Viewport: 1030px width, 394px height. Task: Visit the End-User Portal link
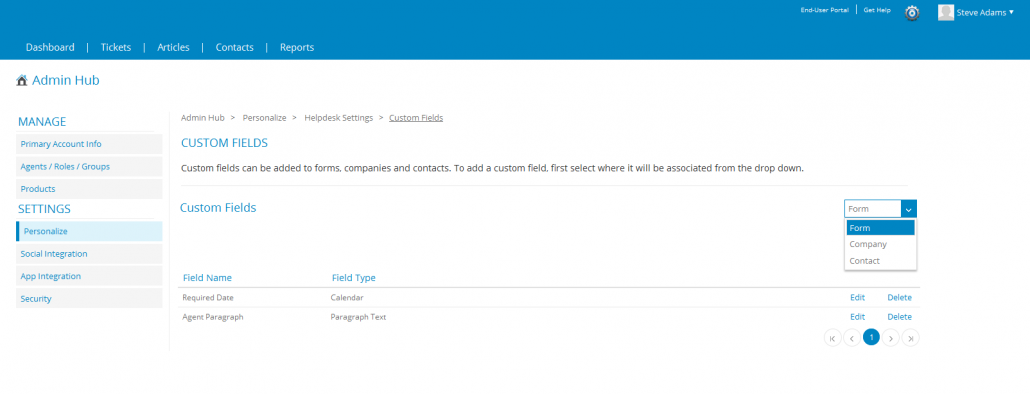[824, 11]
